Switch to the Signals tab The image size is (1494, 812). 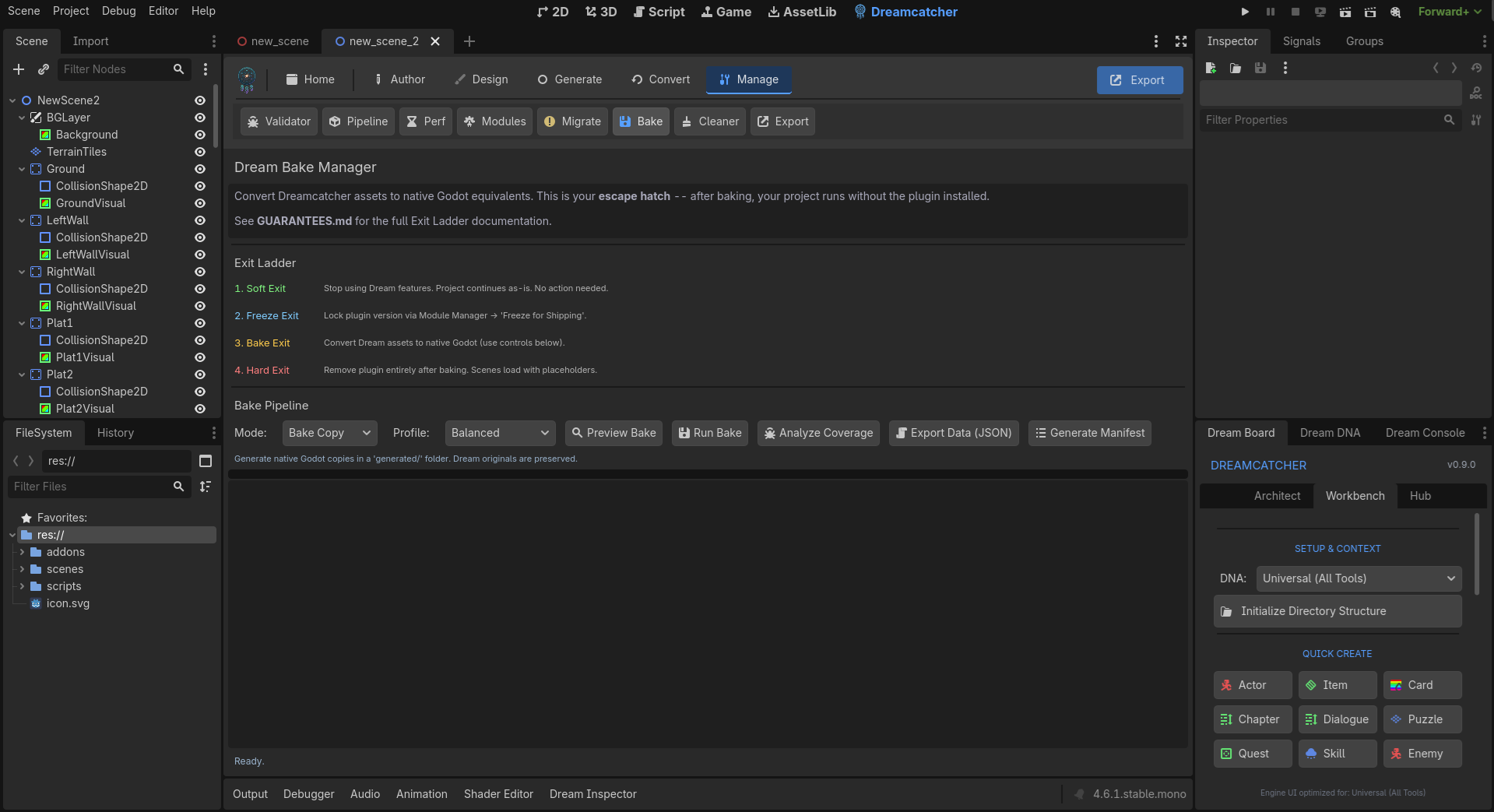coord(1302,41)
